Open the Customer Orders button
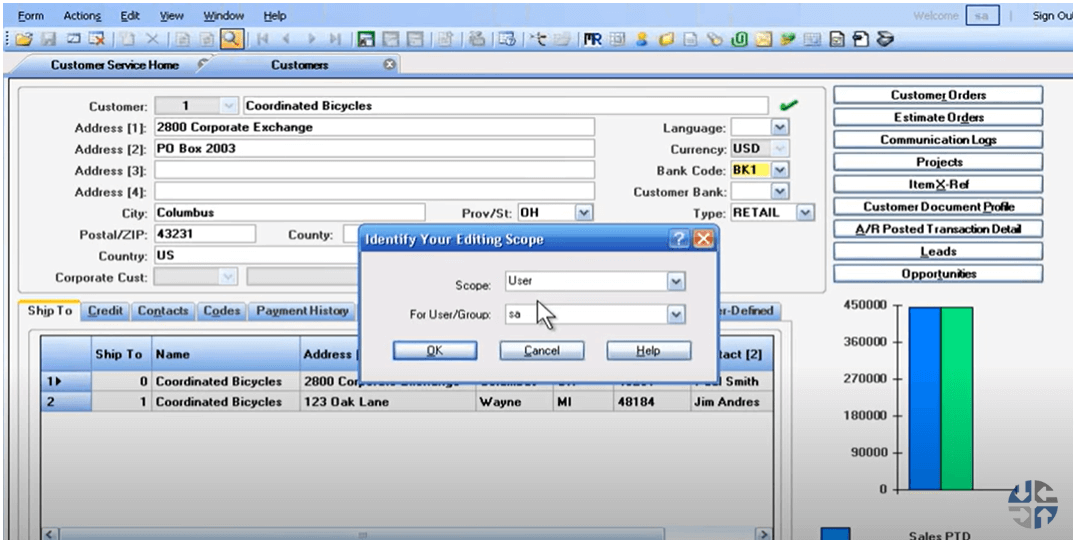1081x540 pixels. pyautogui.click(x=938, y=95)
